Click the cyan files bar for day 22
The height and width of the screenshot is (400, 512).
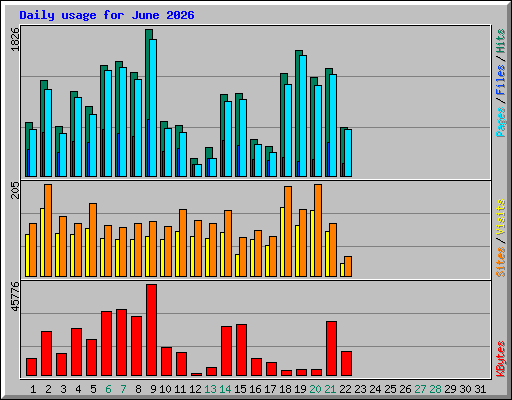(x=348, y=153)
